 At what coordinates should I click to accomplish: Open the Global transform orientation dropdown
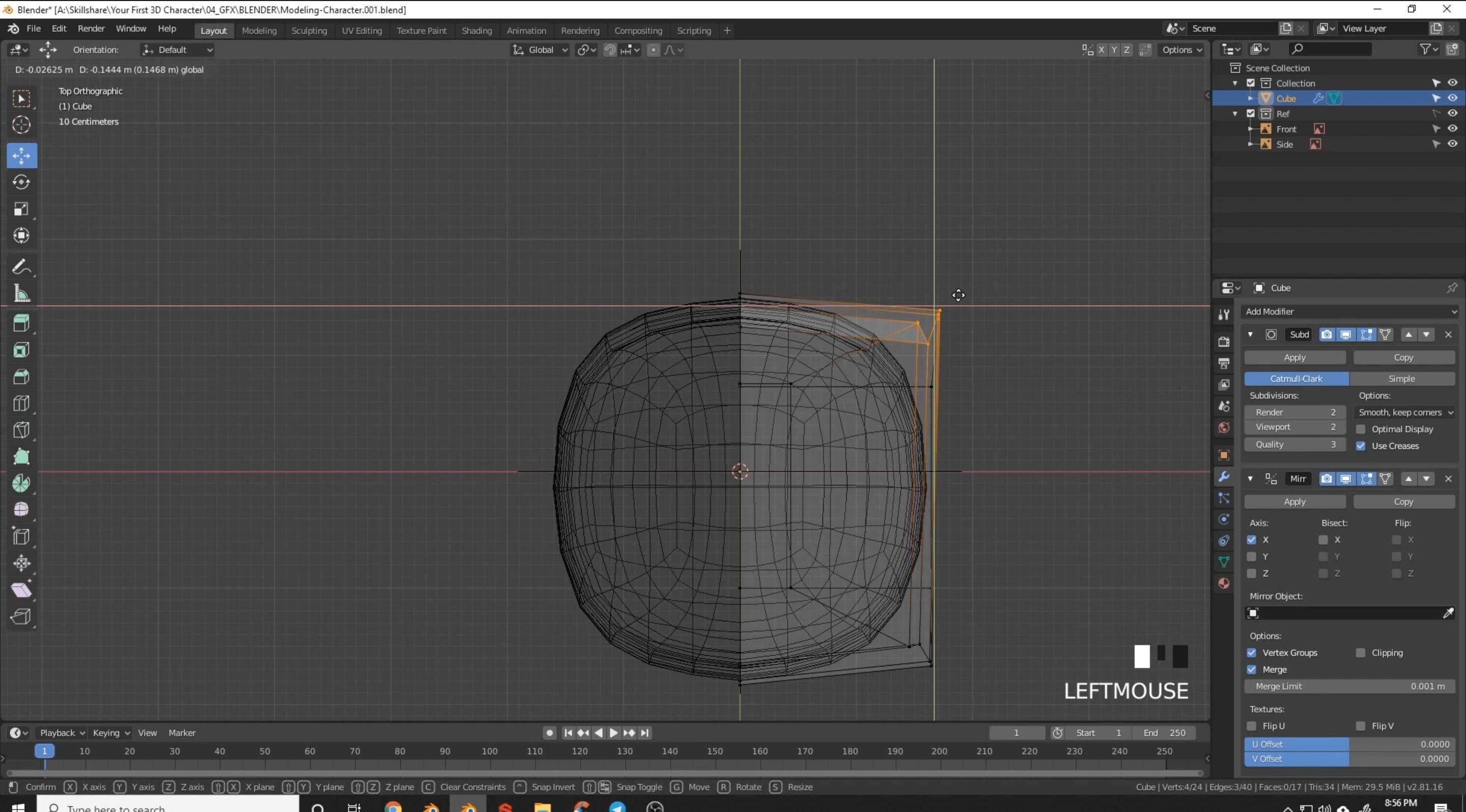pyautogui.click(x=540, y=50)
